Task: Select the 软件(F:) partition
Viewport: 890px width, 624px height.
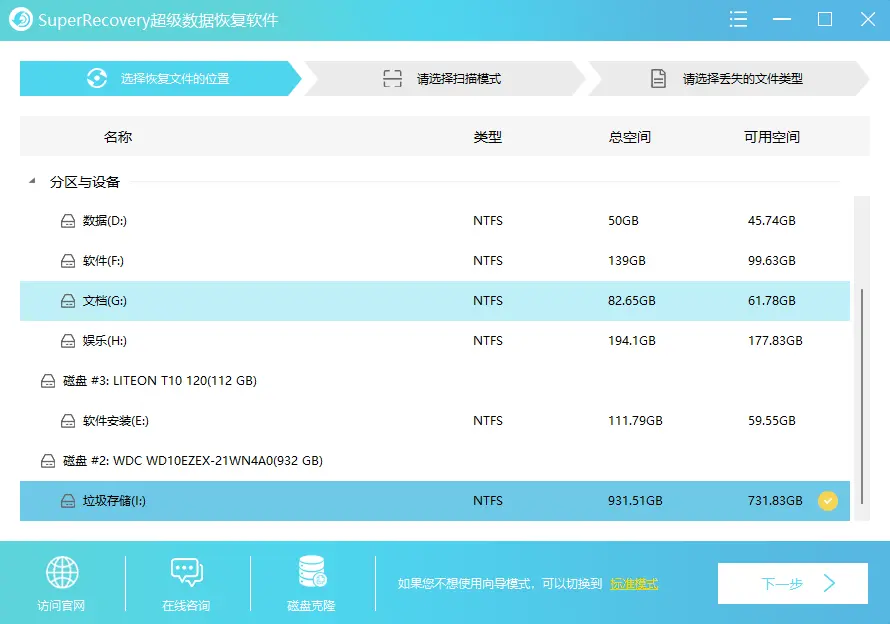Action: [435, 261]
